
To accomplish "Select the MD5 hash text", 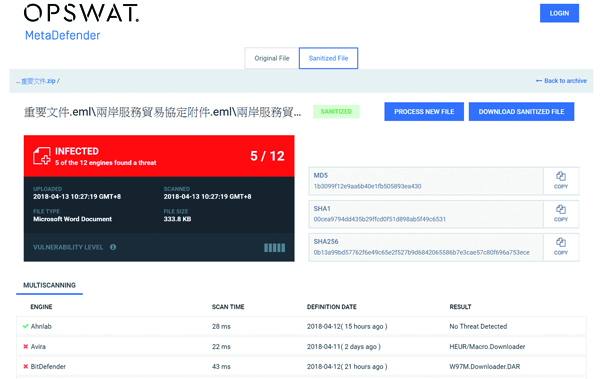I will [367, 186].
